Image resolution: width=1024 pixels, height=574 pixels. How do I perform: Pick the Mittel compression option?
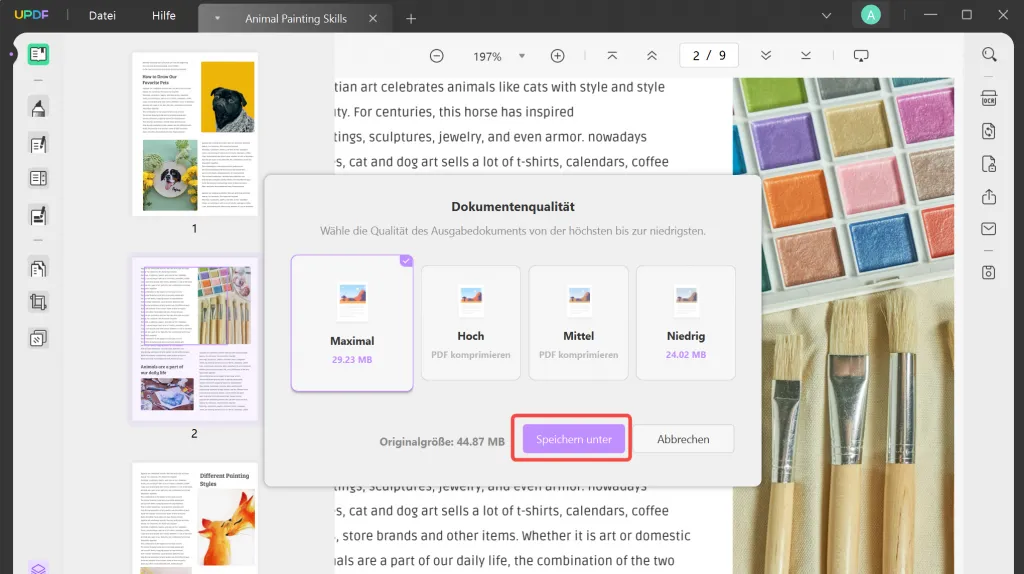[578, 322]
